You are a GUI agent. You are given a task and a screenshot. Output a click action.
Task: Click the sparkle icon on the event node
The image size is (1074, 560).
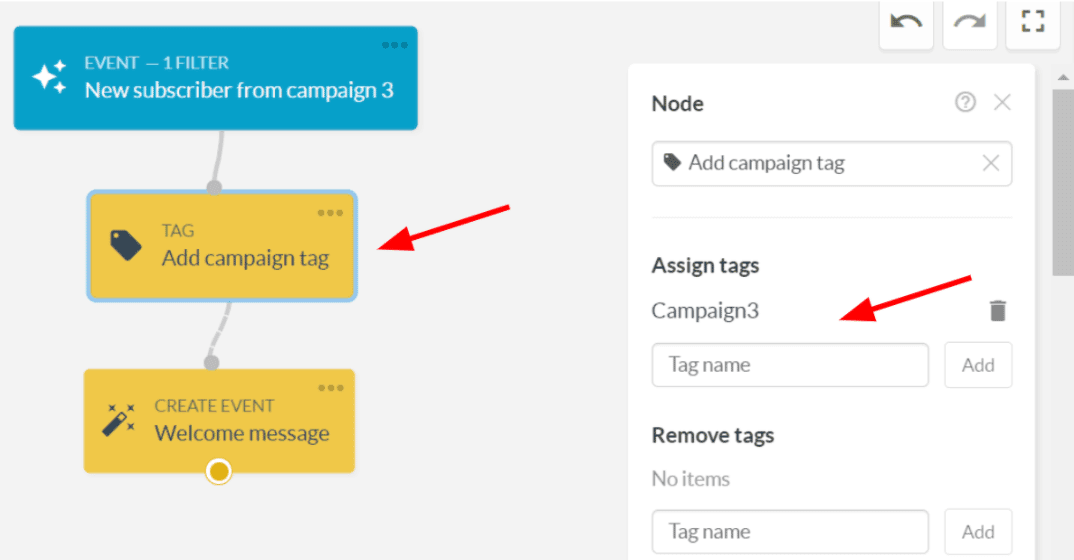pyautogui.click(x=49, y=78)
